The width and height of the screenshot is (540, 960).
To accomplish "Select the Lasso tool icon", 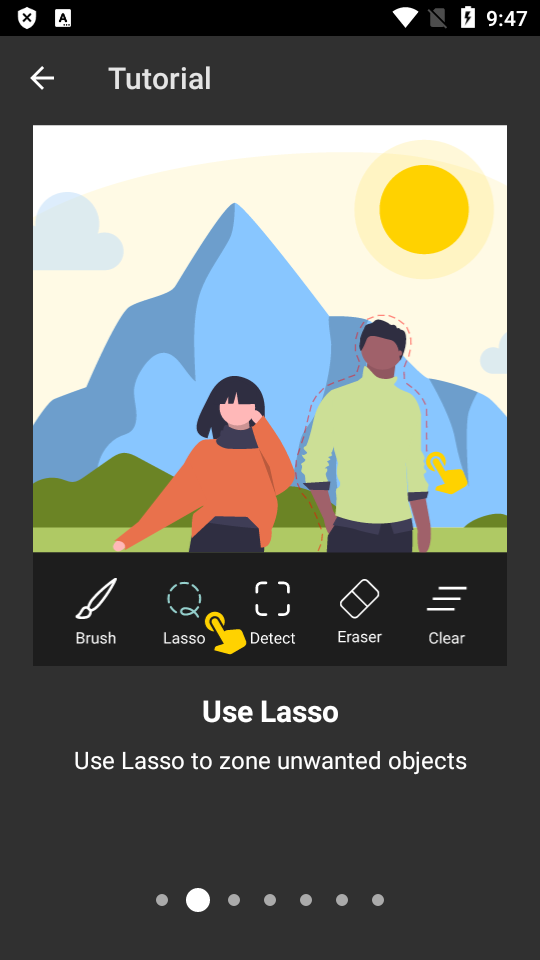I will click(184, 599).
